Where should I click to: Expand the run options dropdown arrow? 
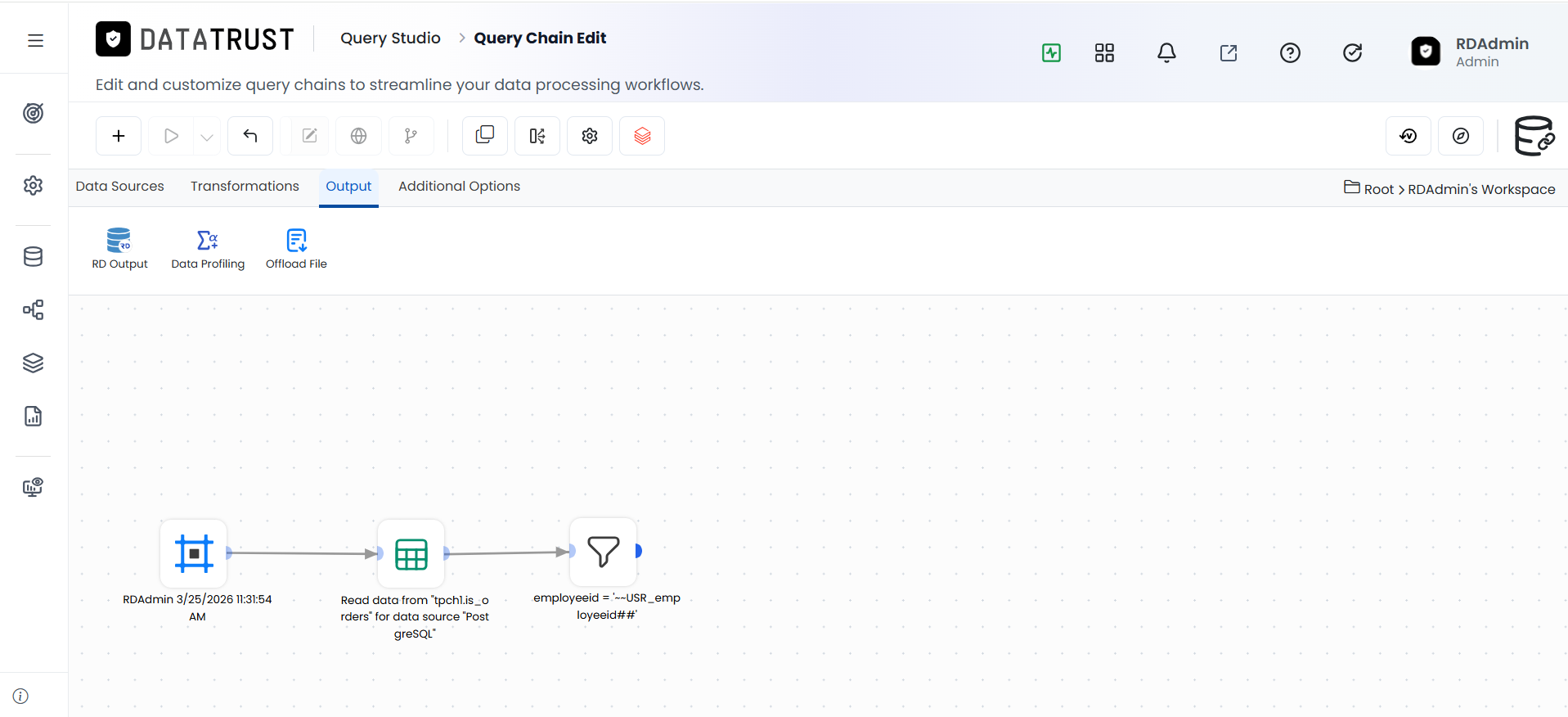(207, 137)
